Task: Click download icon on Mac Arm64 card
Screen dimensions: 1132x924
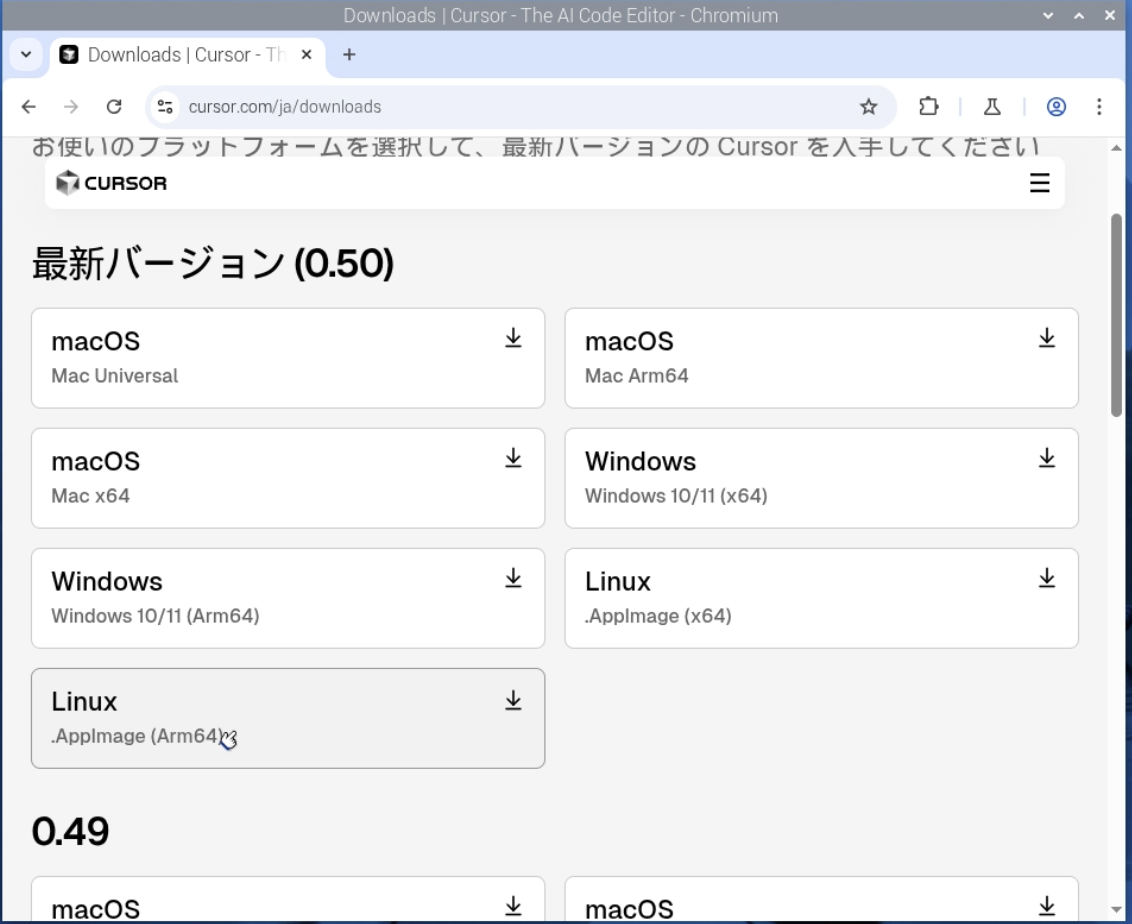Action: (1047, 338)
